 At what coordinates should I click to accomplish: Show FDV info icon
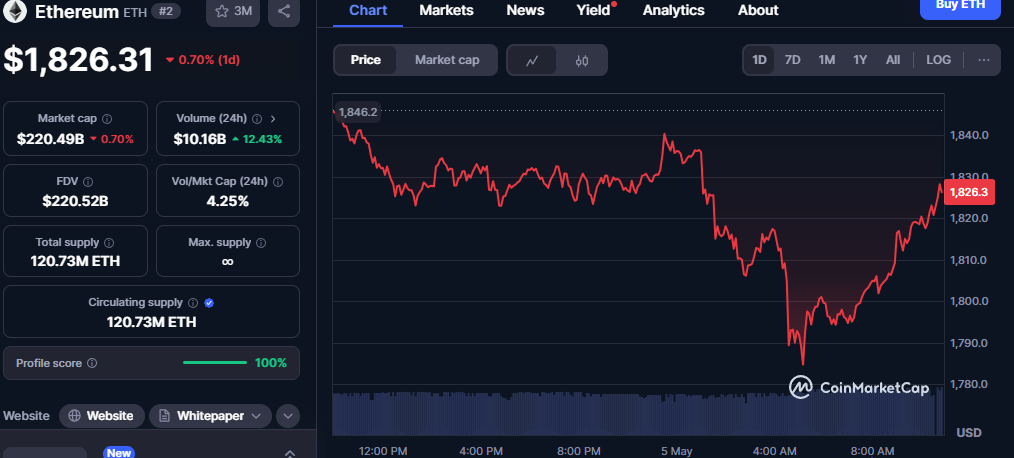pos(89,182)
